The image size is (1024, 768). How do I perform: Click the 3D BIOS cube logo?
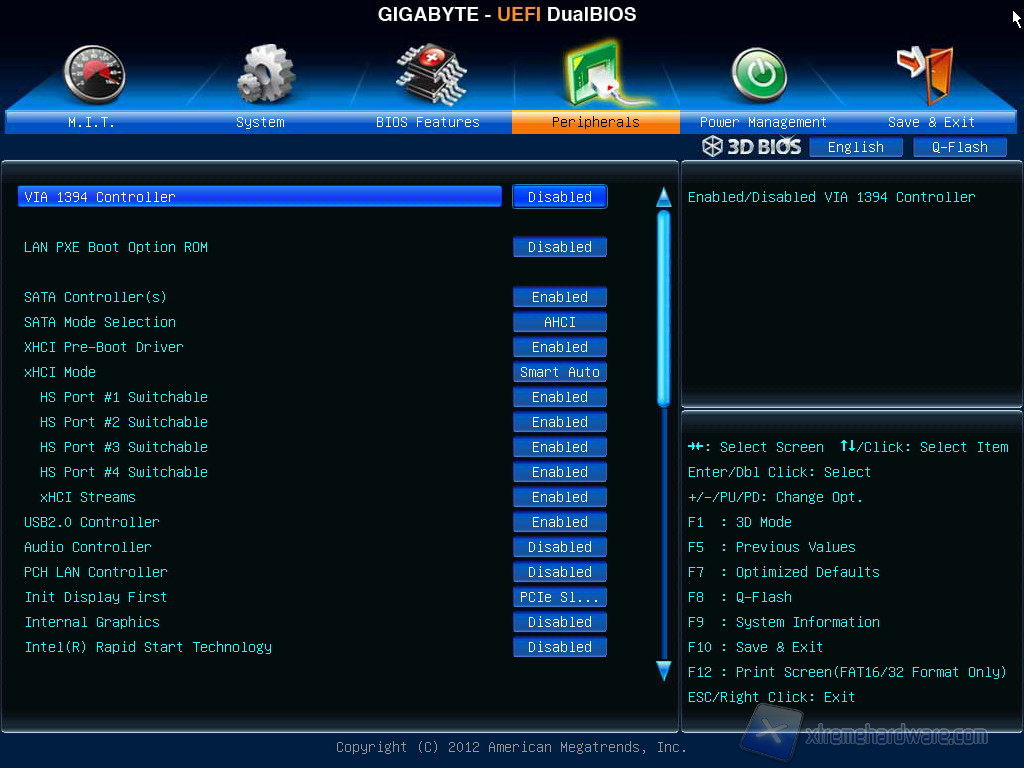coord(712,147)
